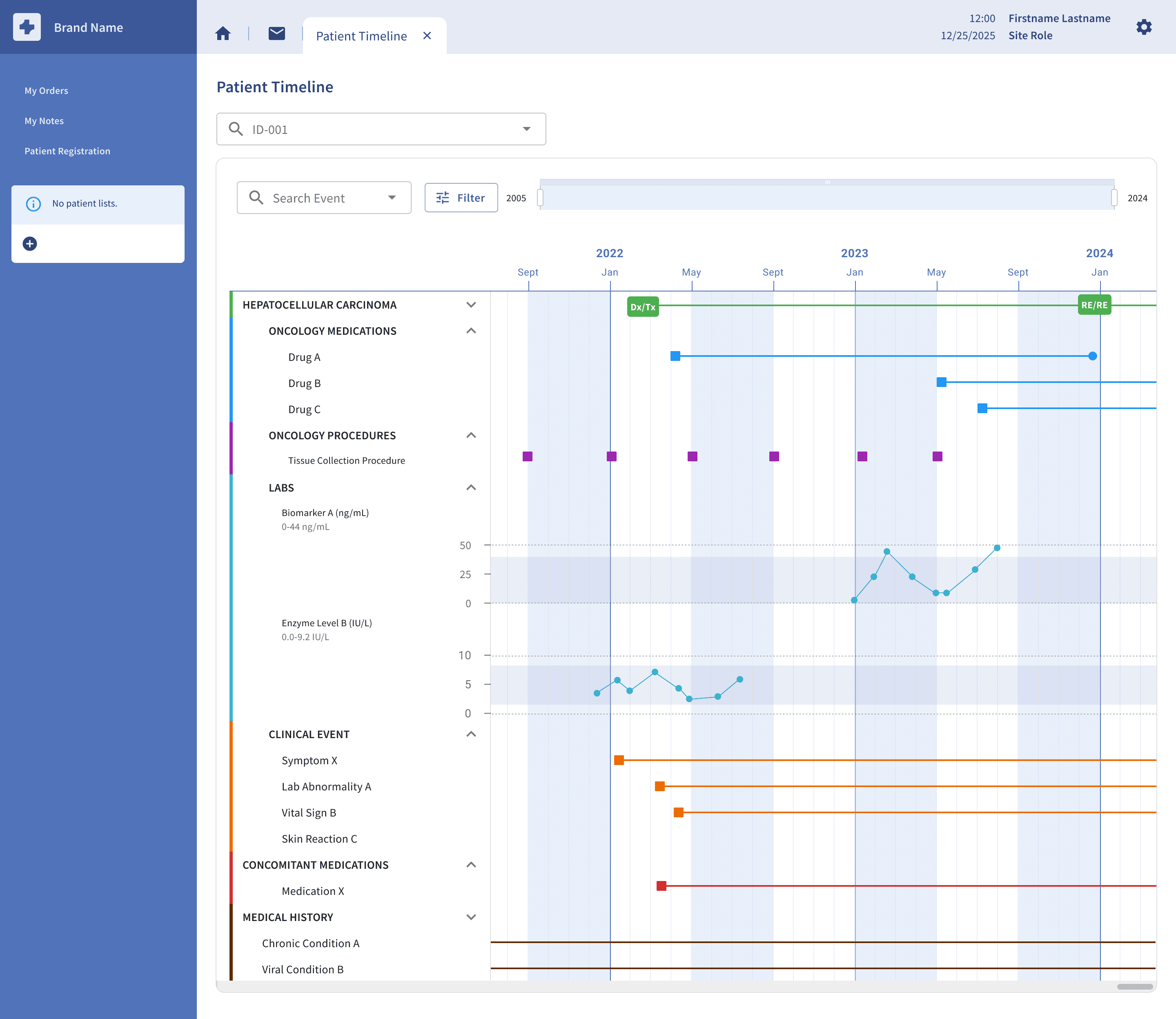This screenshot has width=1176, height=1019.
Task: Click the left handle of the year range slider
Action: pyautogui.click(x=540, y=198)
